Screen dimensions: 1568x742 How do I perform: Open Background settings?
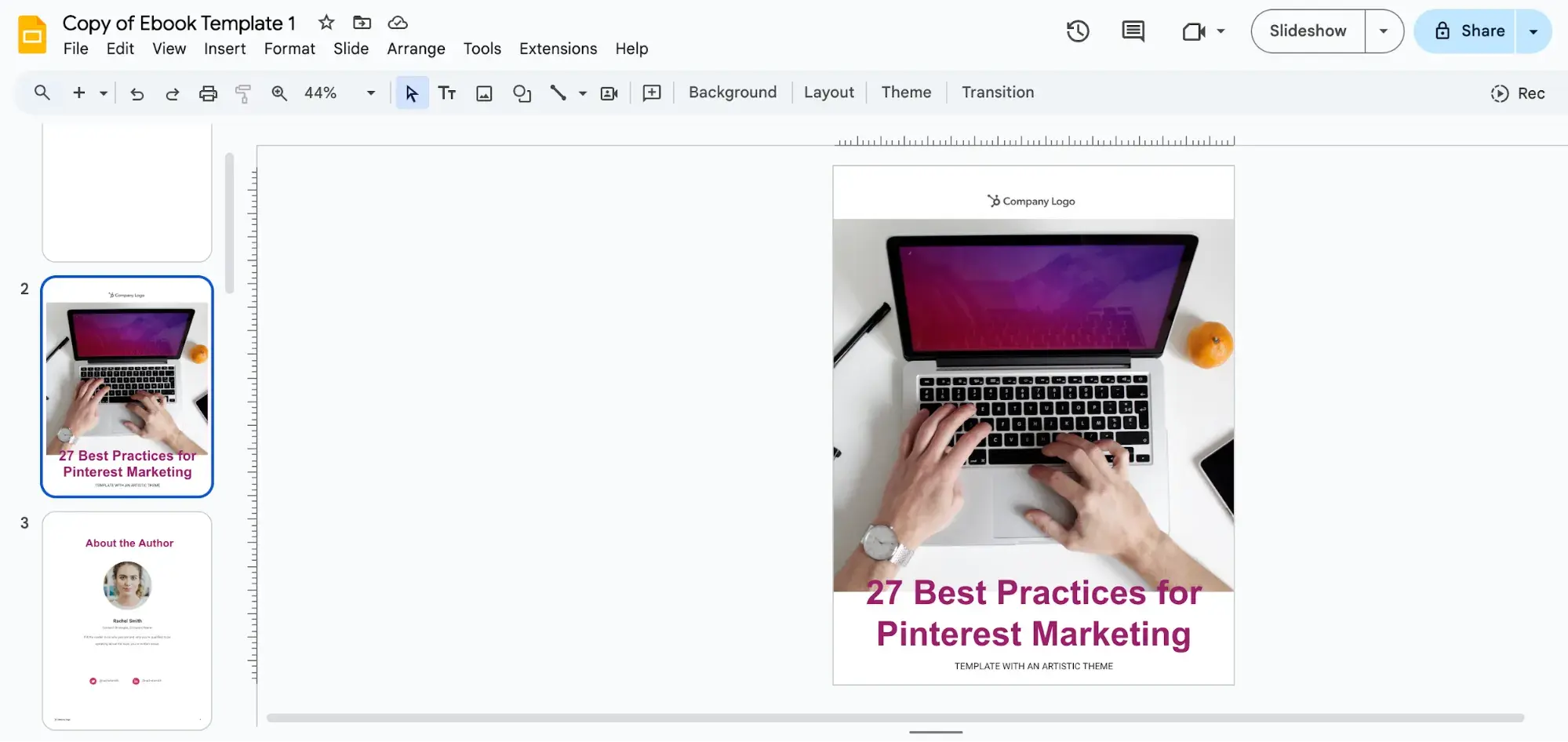pos(733,93)
